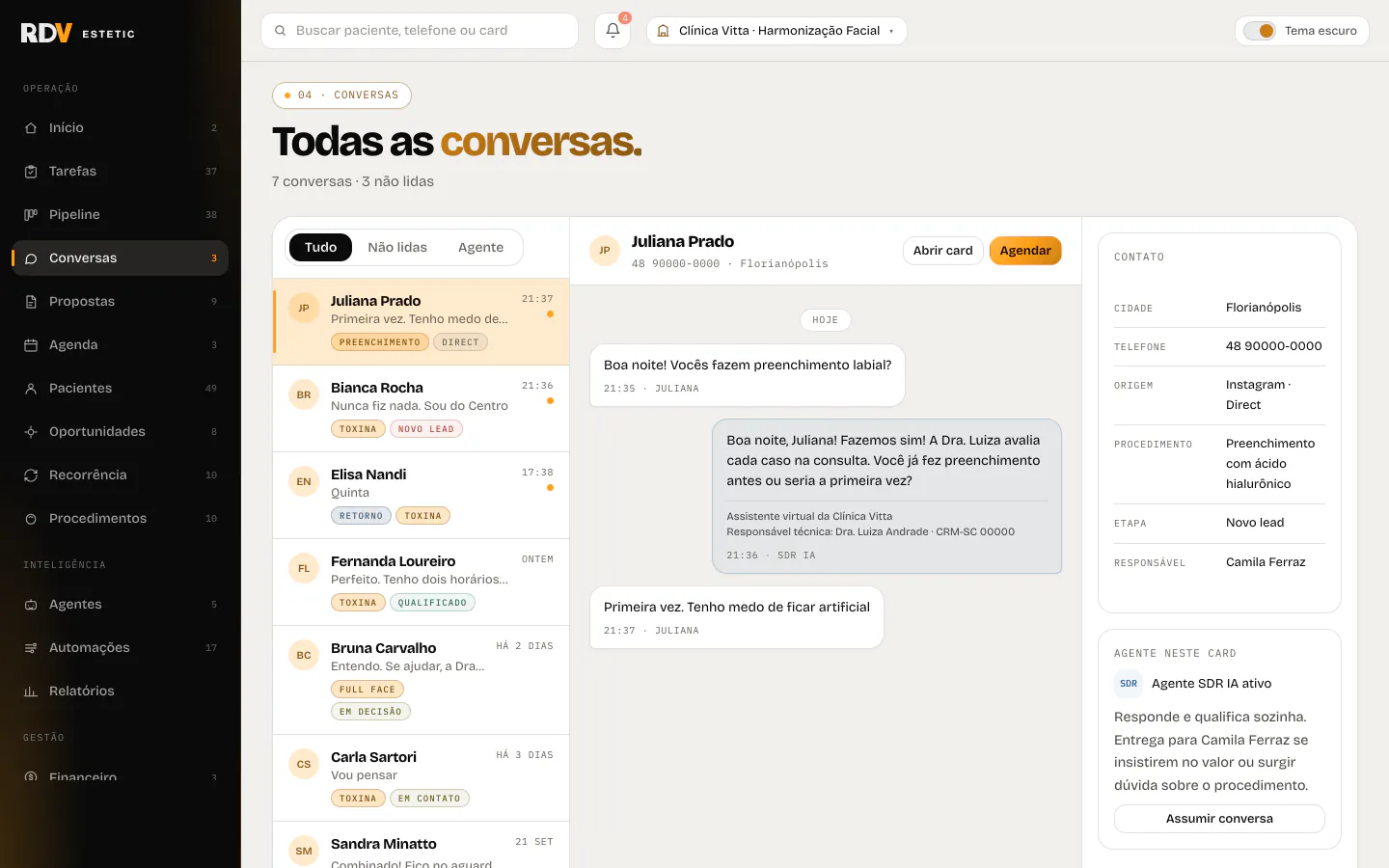
Task: Open the Tarefas clipboard icon
Action: pos(31,171)
